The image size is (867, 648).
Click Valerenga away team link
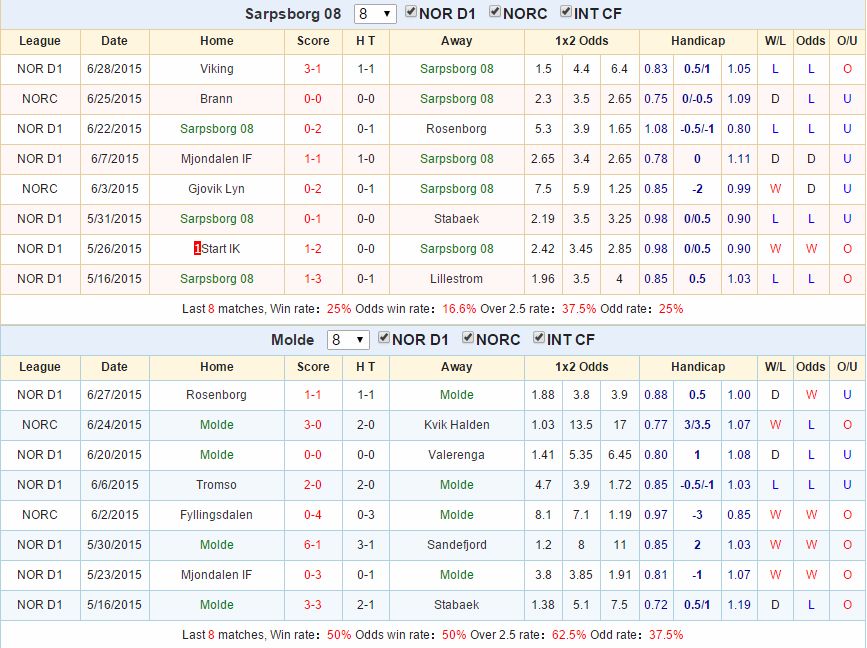(456, 454)
